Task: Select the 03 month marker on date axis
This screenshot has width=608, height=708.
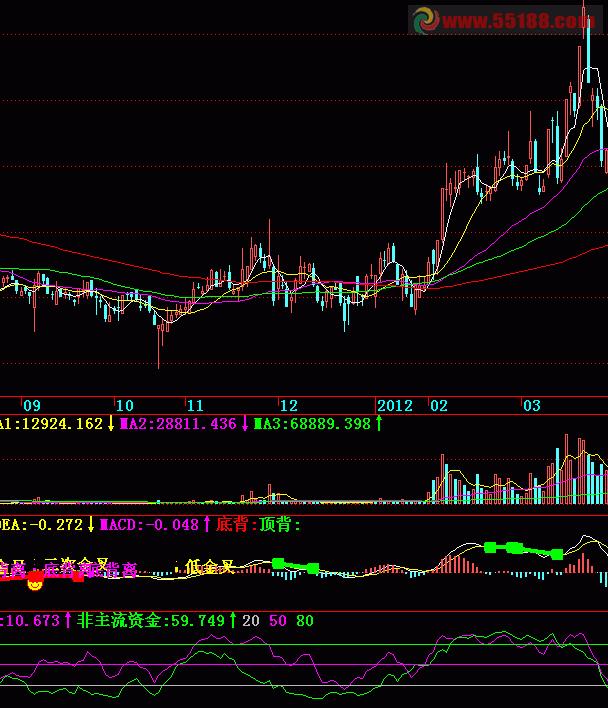Action: tap(532, 405)
